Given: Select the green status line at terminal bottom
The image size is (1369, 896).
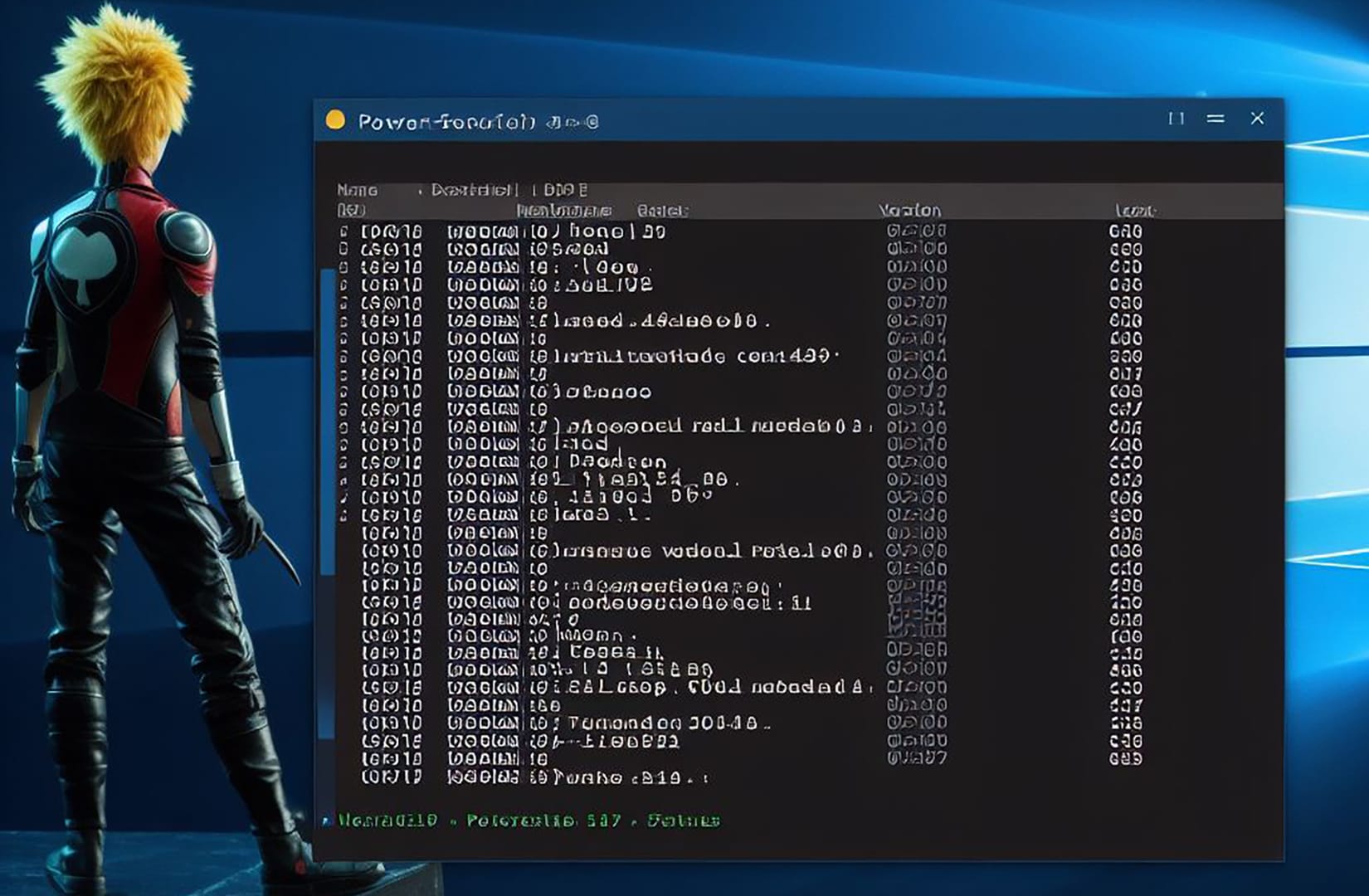Looking at the screenshot, I should click(x=529, y=821).
